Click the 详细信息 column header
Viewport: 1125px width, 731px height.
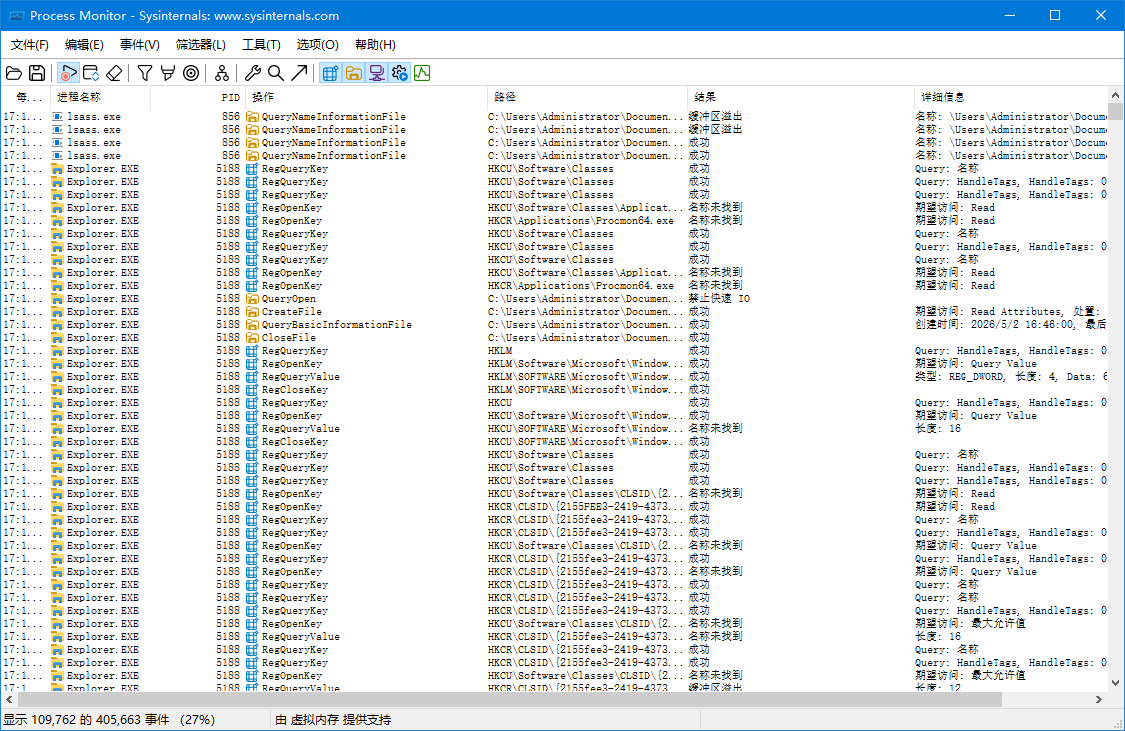(x=1011, y=97)
